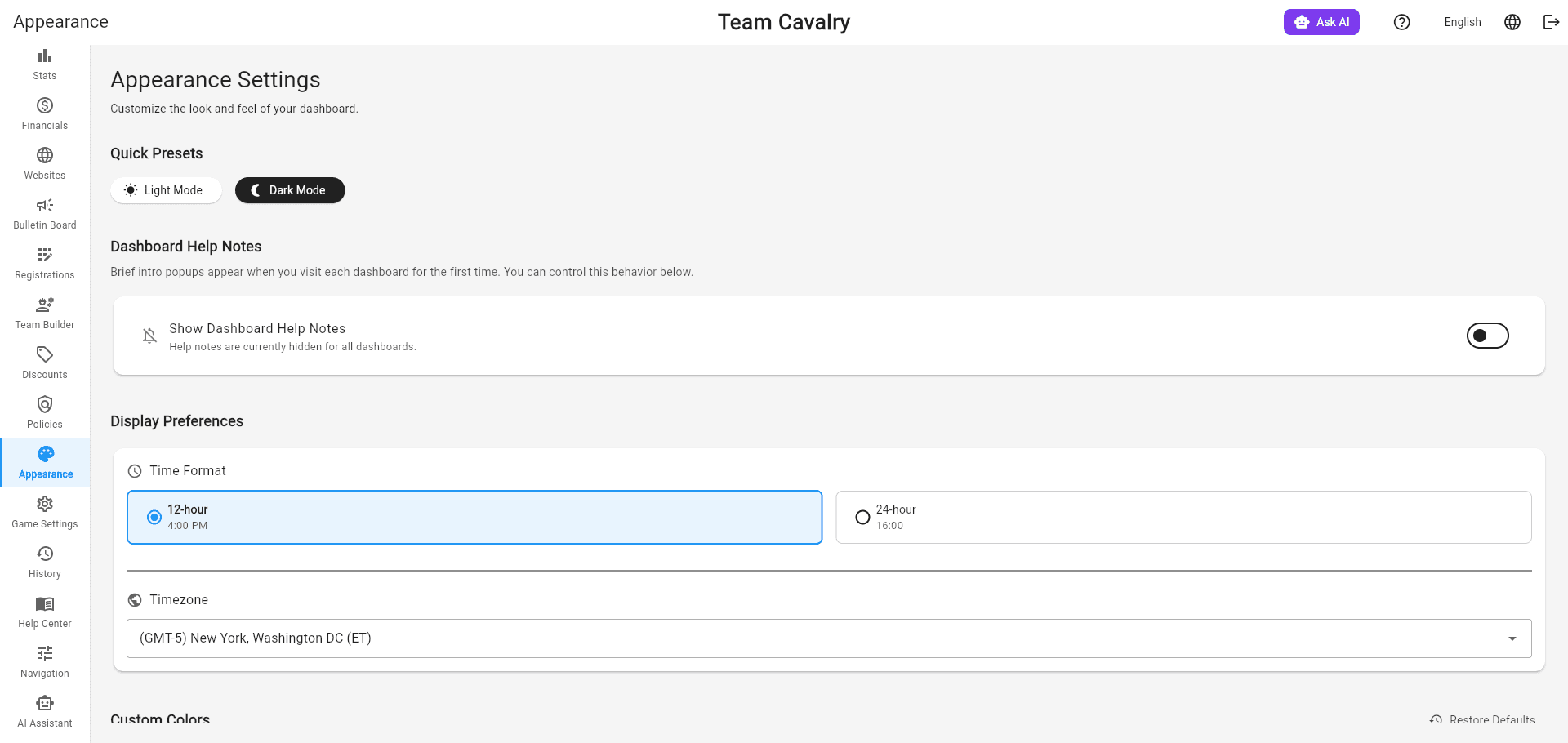
Task: Click the Display Preferences heading
Action: (x=177, y=421)
